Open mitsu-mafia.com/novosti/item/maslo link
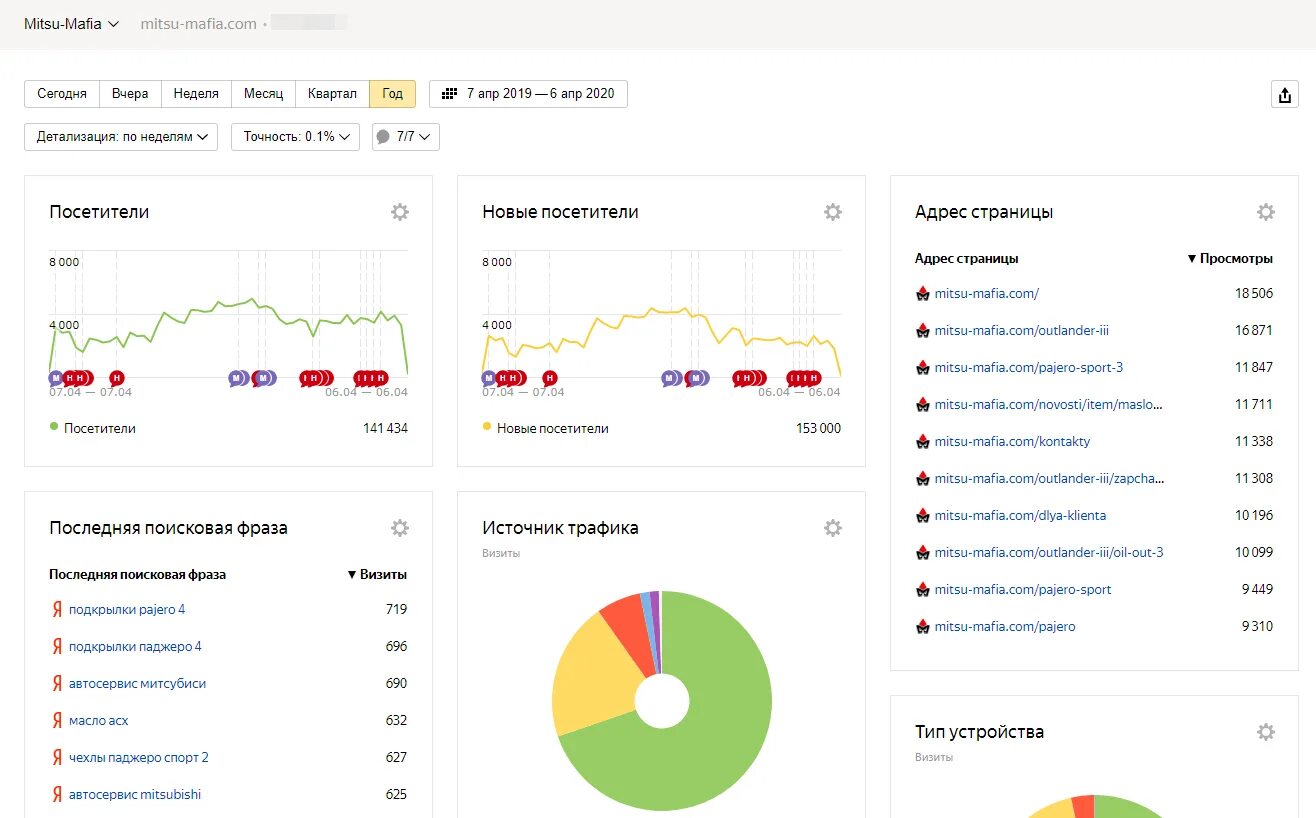Image resolution: width=1316 pixels, height=818 pixels. tap(1049, 404)
